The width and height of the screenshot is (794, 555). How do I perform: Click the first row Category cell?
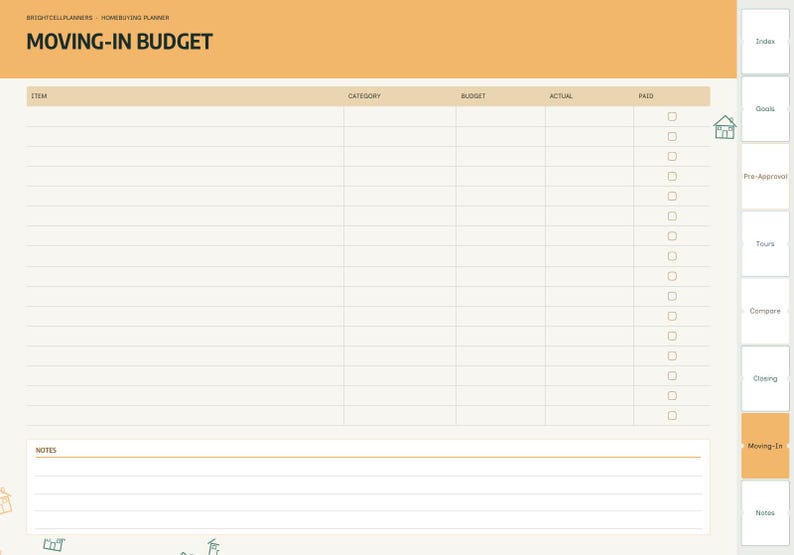click(x=400, y=116)
